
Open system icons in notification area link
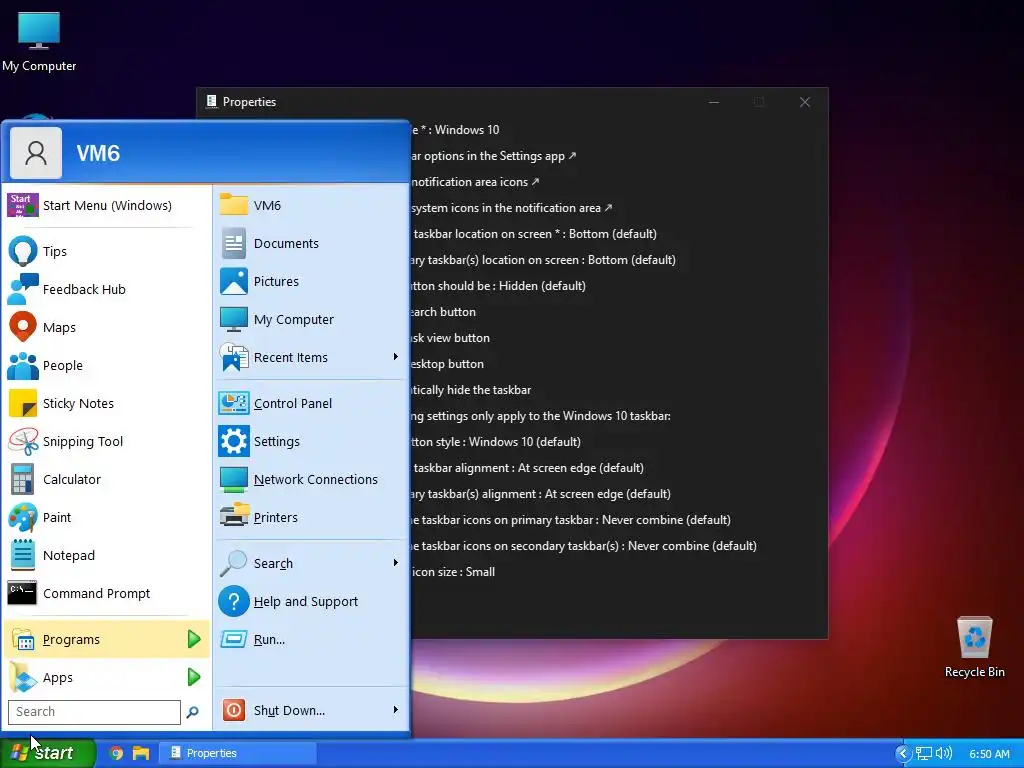tap(512, 208)
